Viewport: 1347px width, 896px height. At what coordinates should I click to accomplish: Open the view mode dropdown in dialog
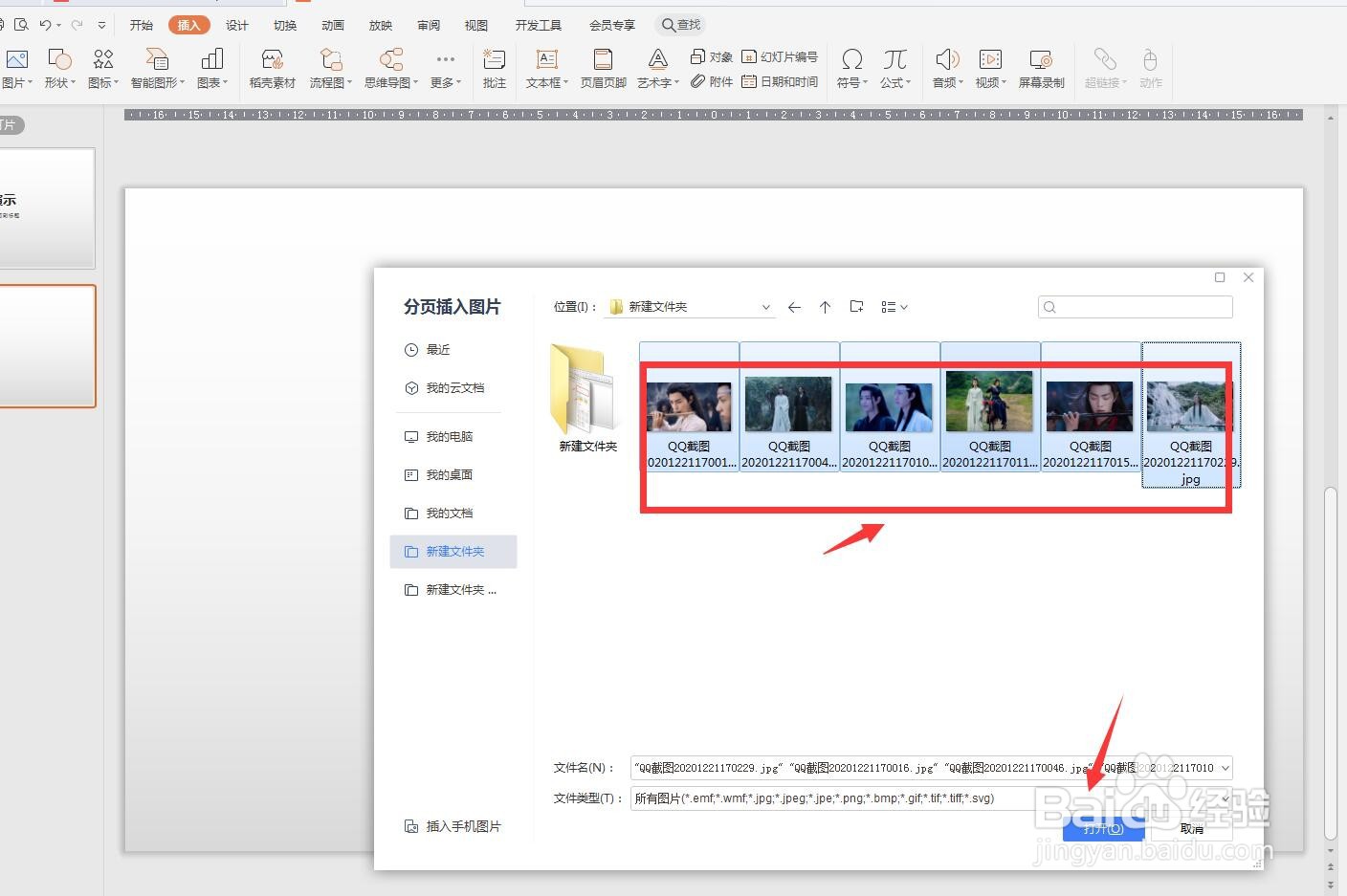click(894, 307)
